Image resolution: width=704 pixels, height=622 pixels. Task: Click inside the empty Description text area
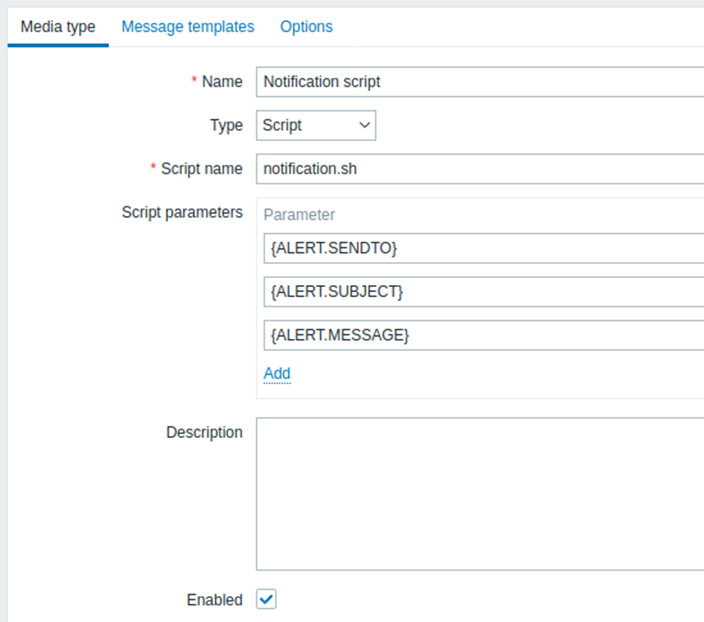pyautogui.click(x=480, y=494)
